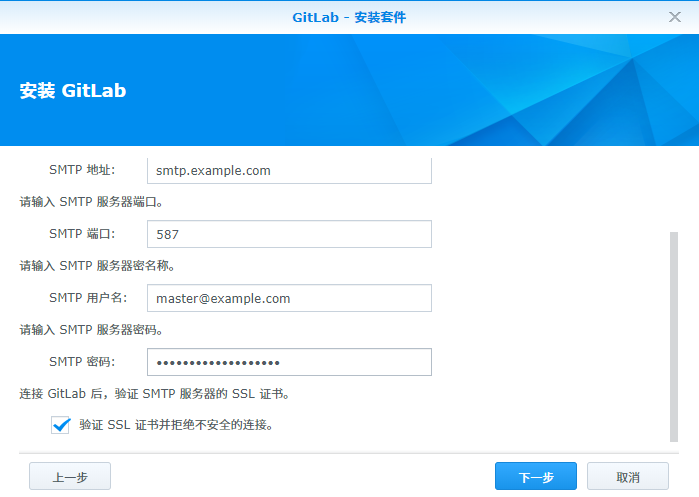699x497 pixels.
Task: Click the text 请输入 SMTP 服务器端口。
Action: 91,202
